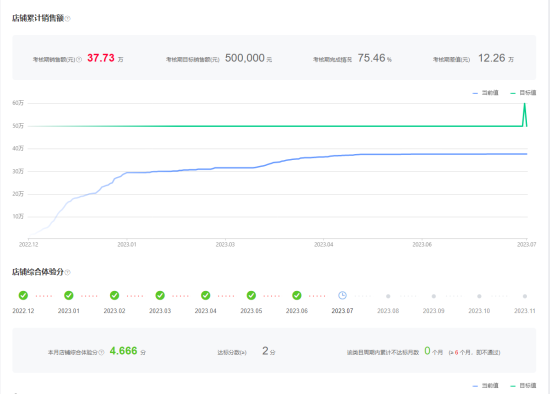Click the gray pending dot above 2023.09
The image size is (550, 394).
(x=434, y=296)
